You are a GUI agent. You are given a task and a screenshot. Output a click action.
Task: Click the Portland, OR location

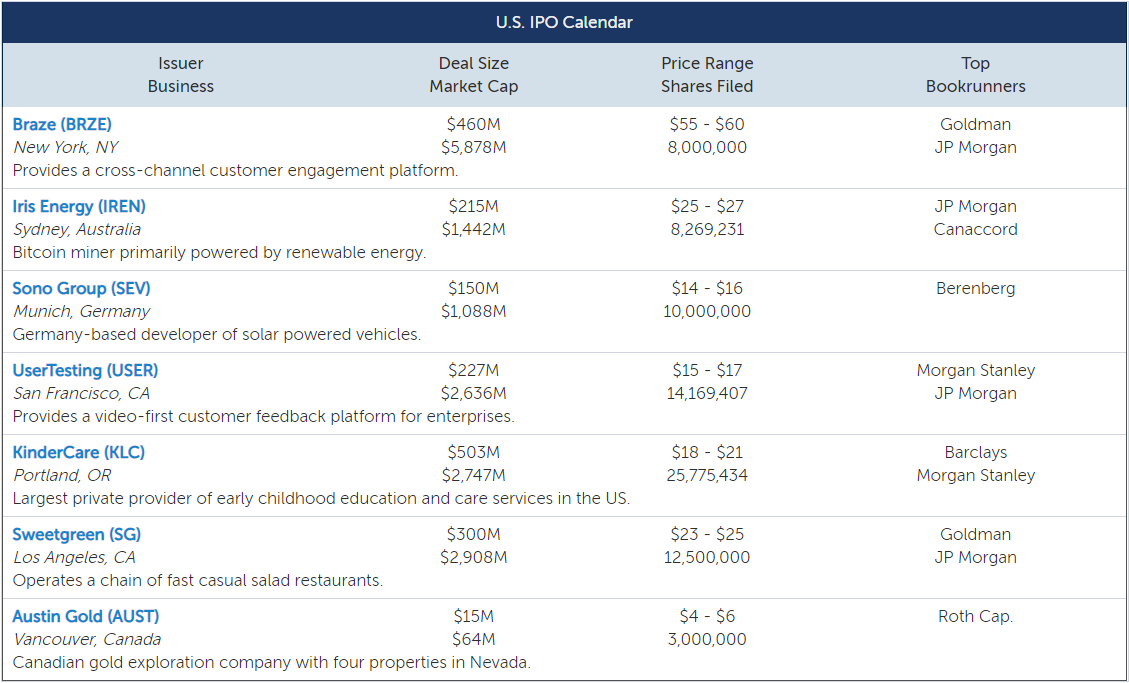pyautogui.click(x=62, y=476)
